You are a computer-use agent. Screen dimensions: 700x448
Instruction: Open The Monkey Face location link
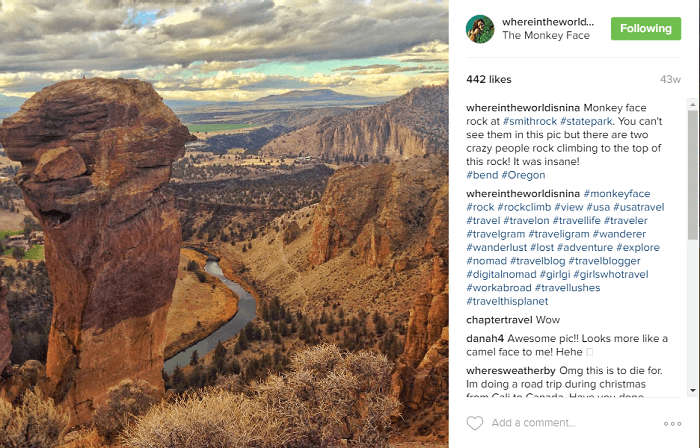tap(545, 36)
